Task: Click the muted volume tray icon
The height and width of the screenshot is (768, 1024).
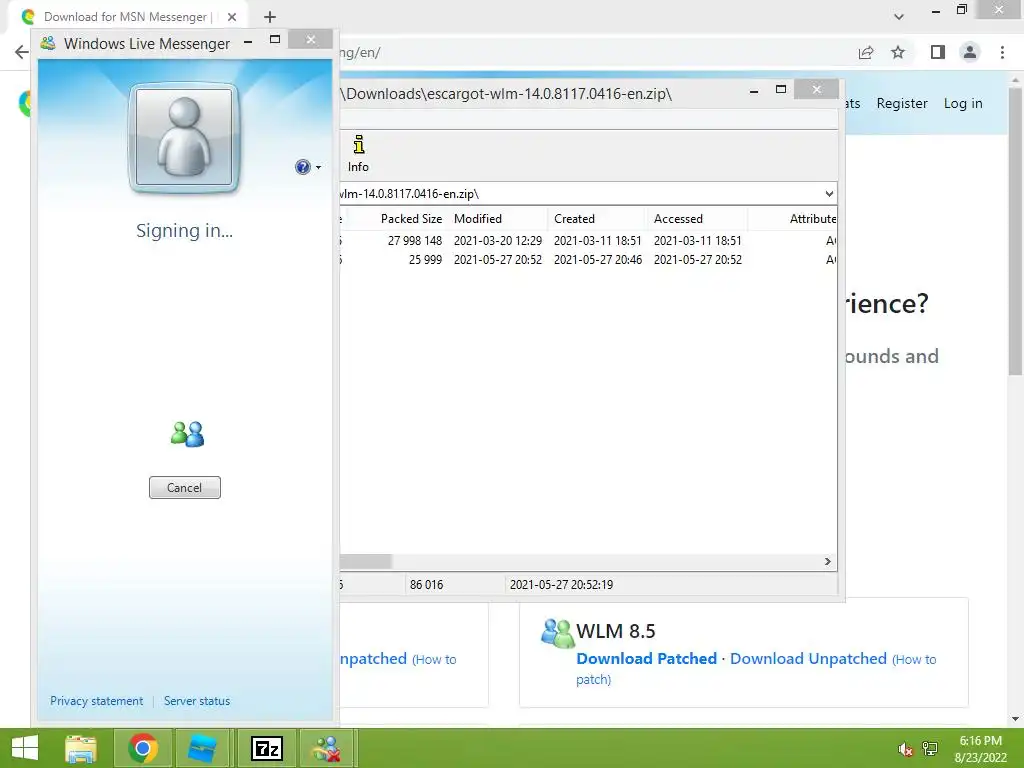Action: click(905, 749)
